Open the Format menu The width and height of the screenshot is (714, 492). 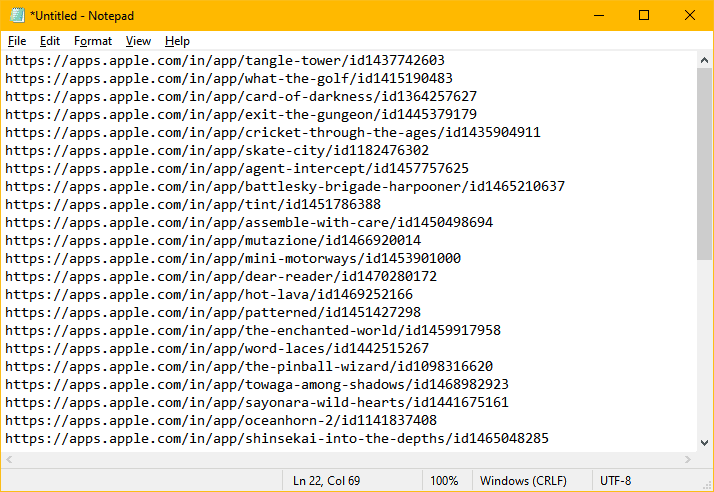click(x=93, y=41)
